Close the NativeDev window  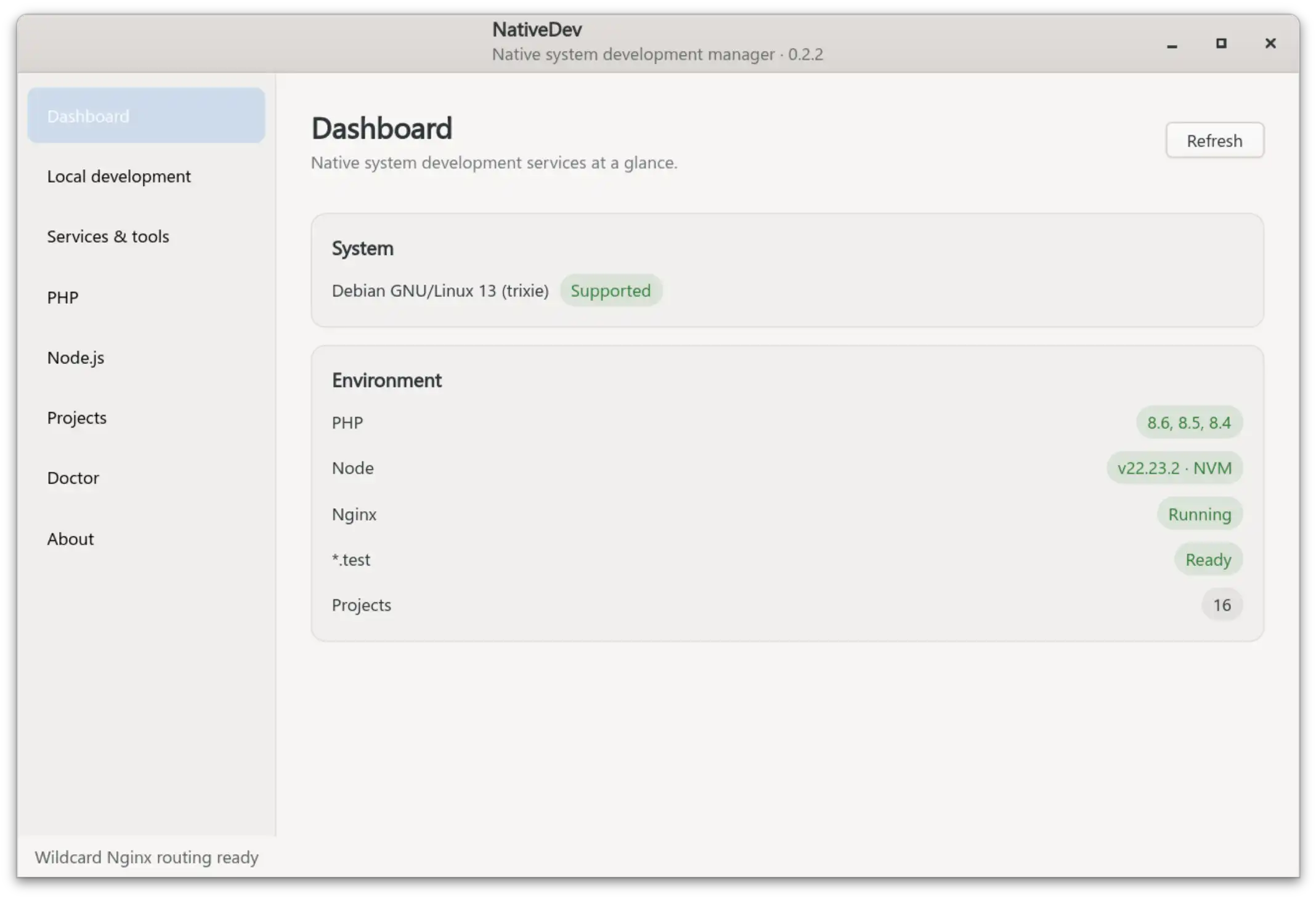[1270, 44]
